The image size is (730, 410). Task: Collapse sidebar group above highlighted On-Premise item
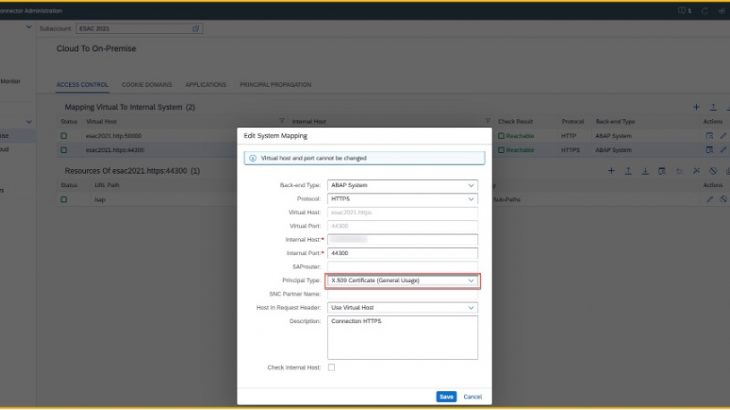point(29,122)
